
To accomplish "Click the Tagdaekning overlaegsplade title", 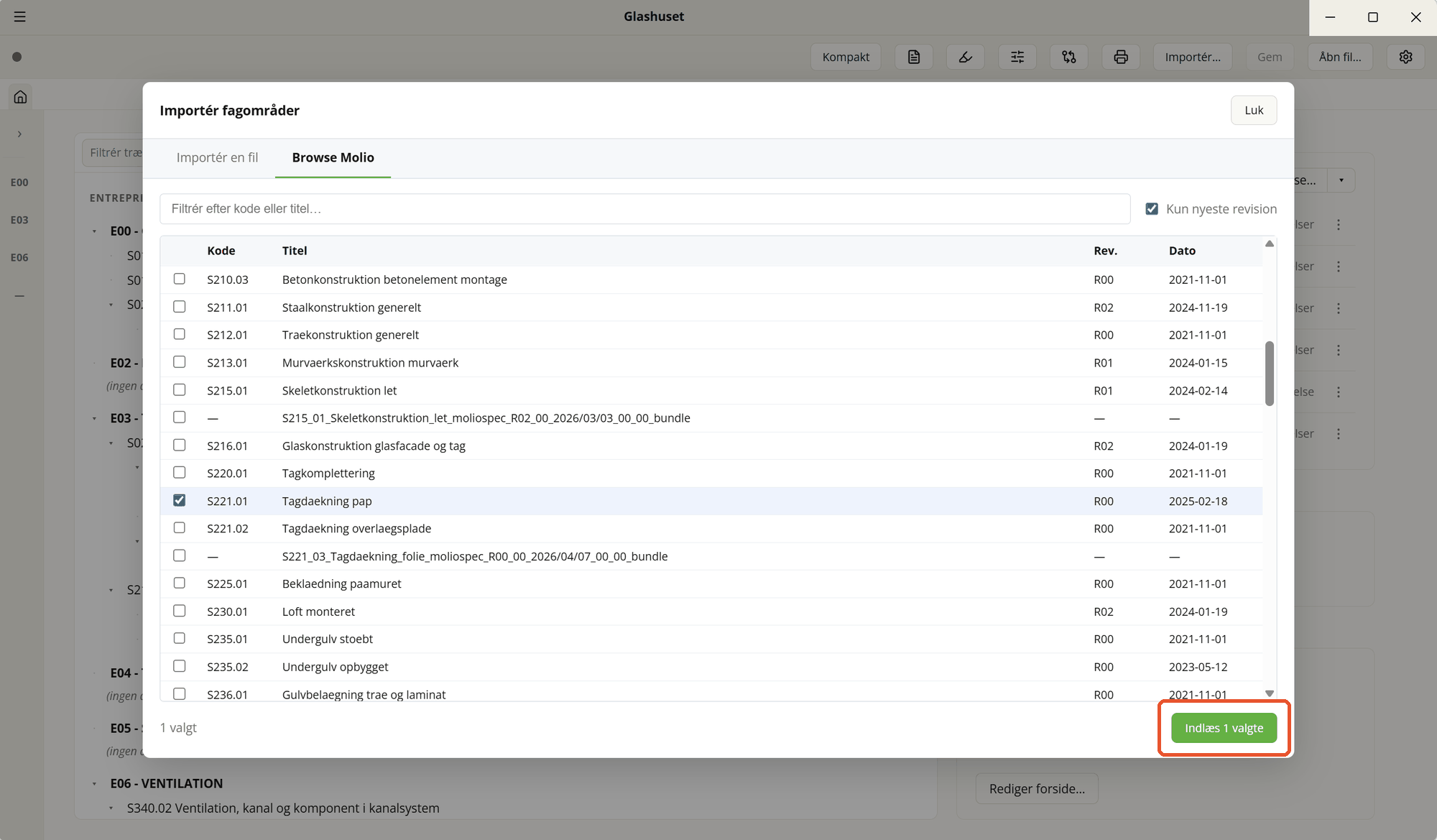I will click(x=356, y=528).
